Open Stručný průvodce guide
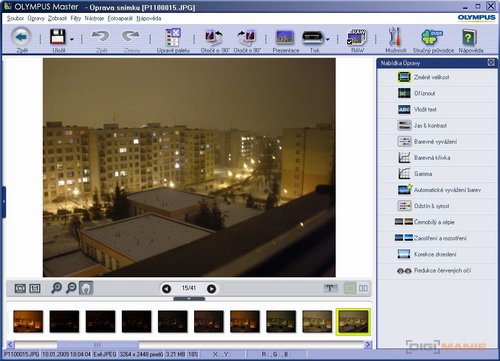The width and height of the screenshot is (500, 361). (432, 37)
